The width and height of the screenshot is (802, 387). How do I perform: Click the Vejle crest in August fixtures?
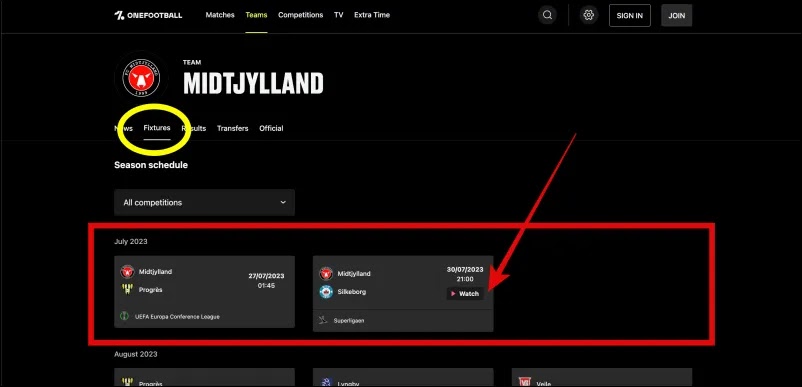524,382
